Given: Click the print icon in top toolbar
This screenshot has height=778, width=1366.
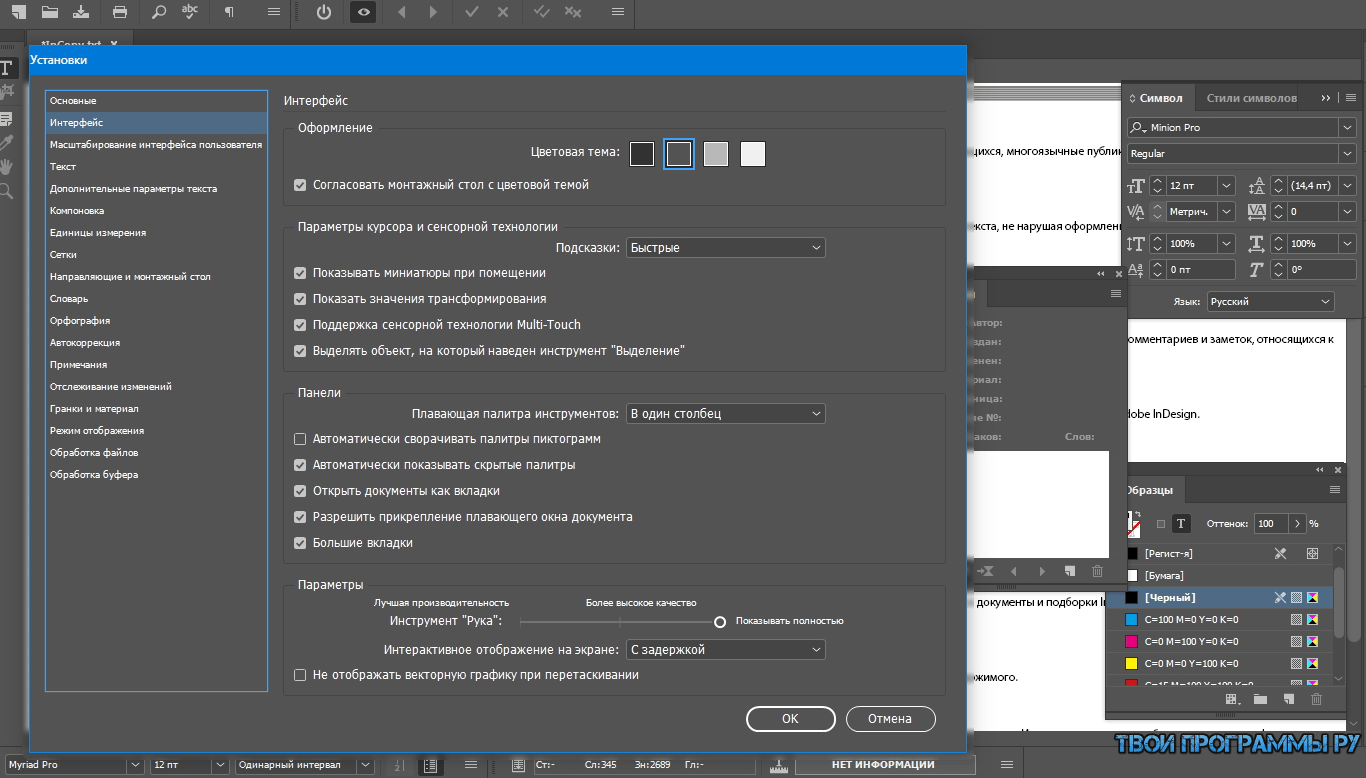Looking at the screenshot, I should click(x=120, y=12).
